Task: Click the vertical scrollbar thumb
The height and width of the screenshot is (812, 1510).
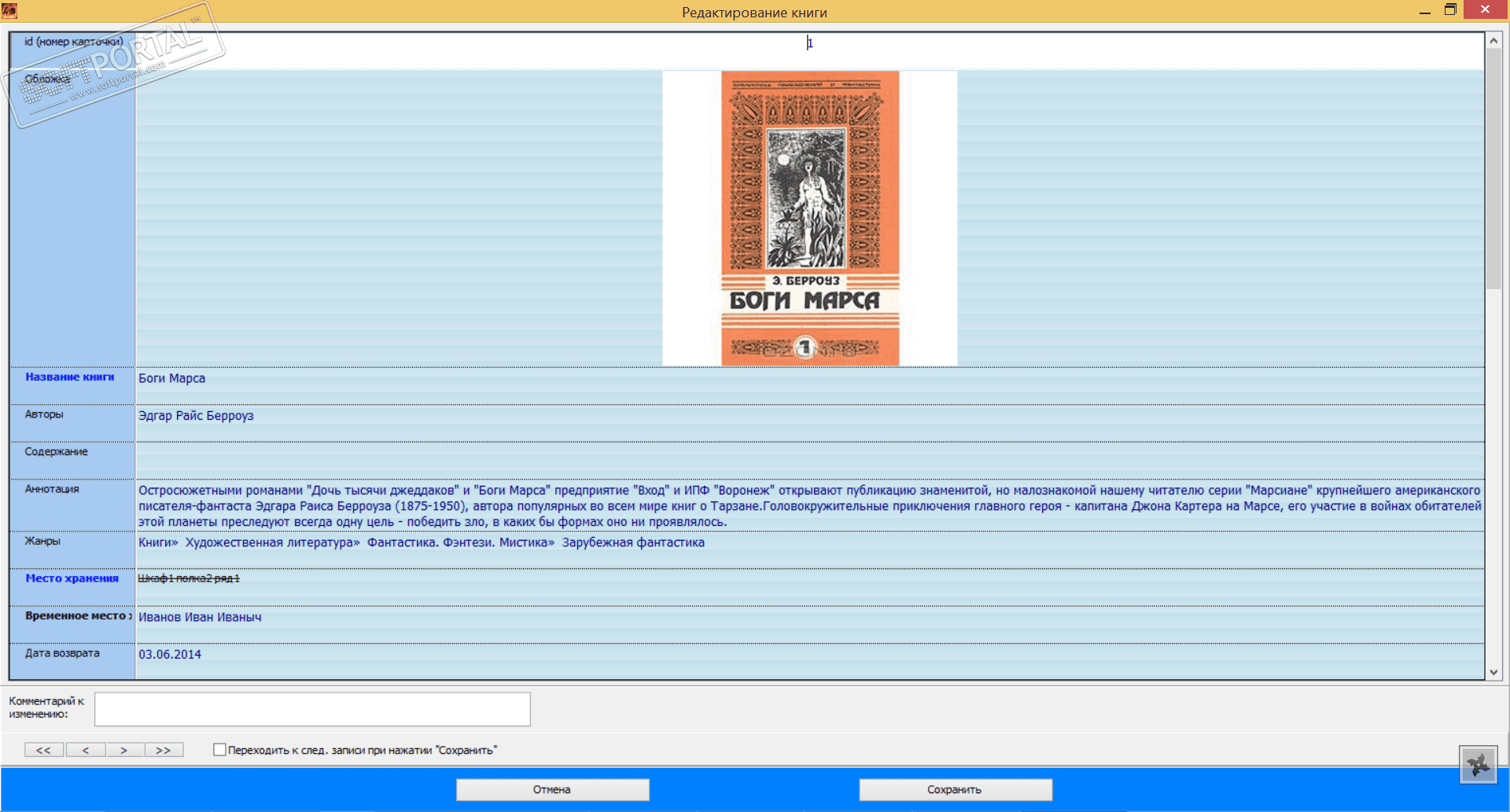Action: [1494, 169]
